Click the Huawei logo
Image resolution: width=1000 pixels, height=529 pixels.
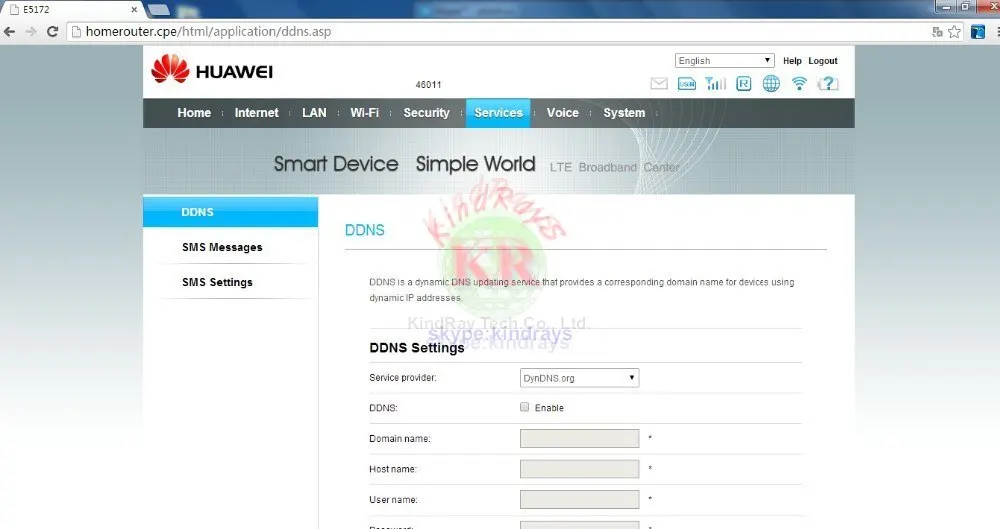pyautogui.click(x=212, y=70)
